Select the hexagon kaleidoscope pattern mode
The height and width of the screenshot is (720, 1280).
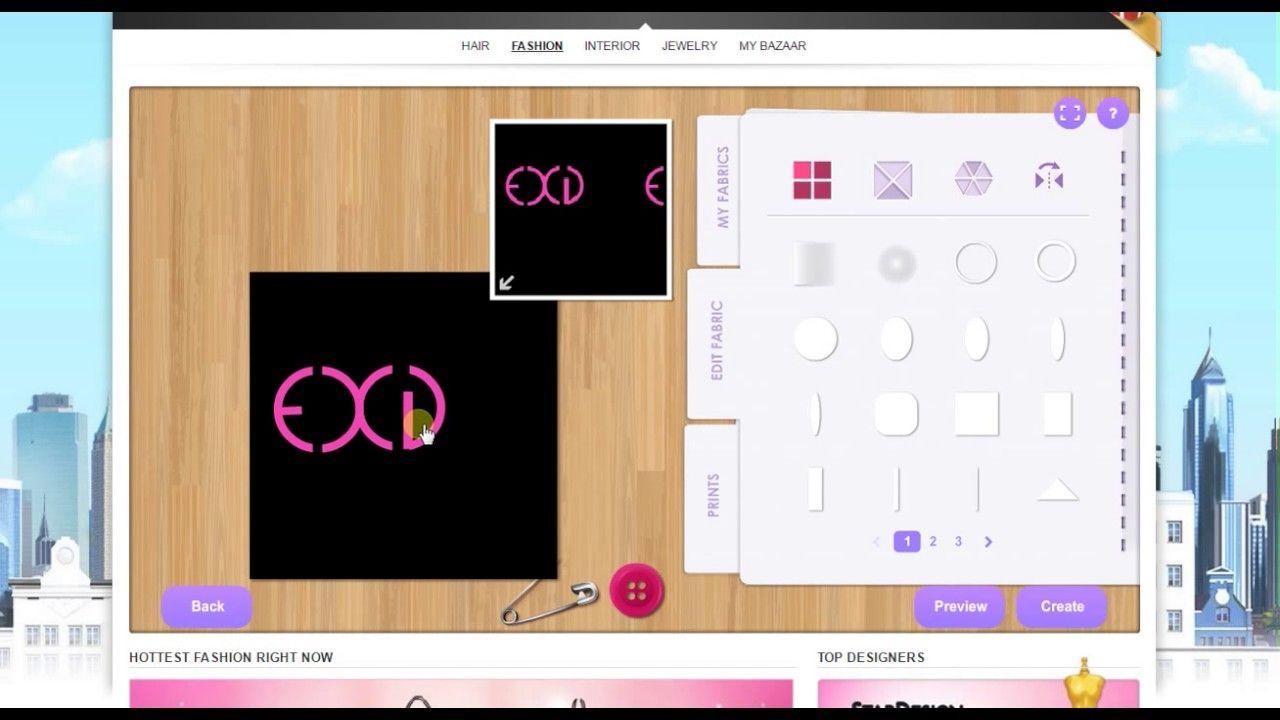[x=973, y=179]
